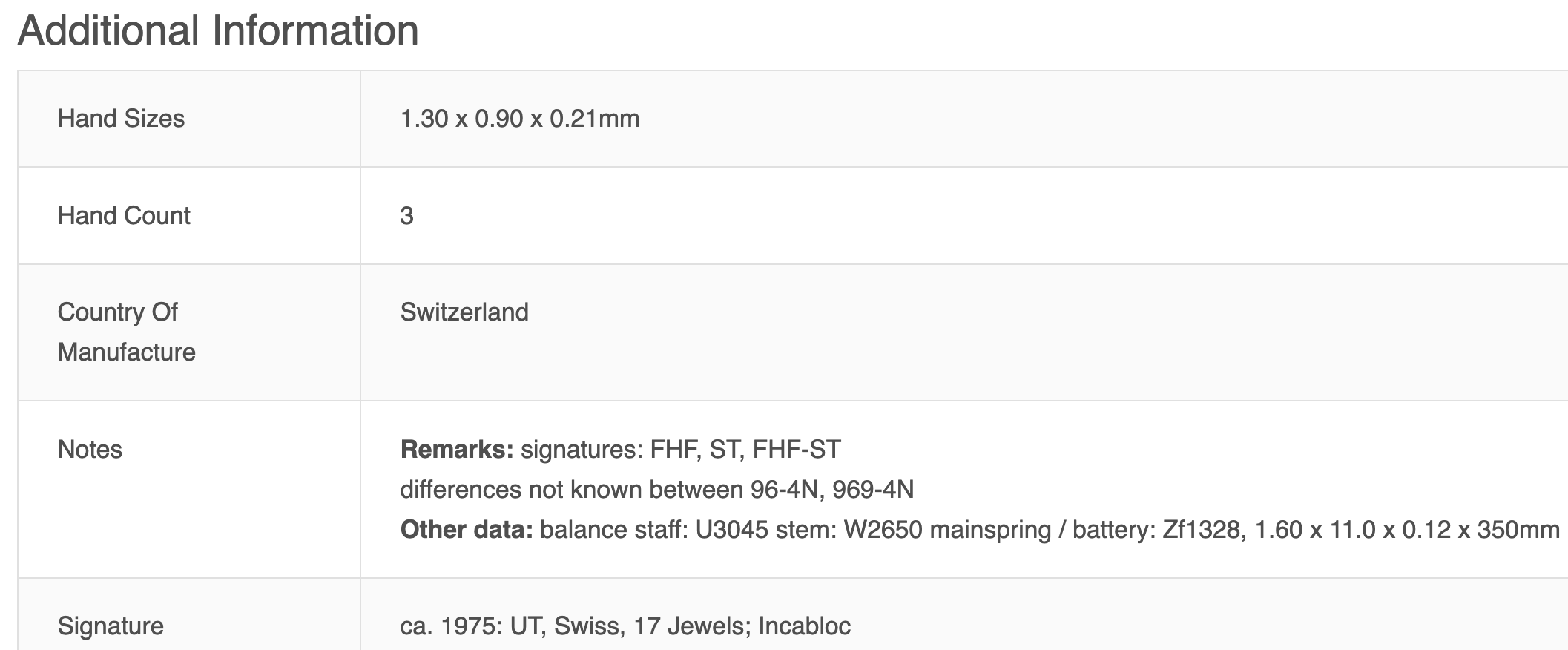Click the 96-4N, 969-4N differences line
Viewport: 1568px width, 650px height.
click(656, 490)
